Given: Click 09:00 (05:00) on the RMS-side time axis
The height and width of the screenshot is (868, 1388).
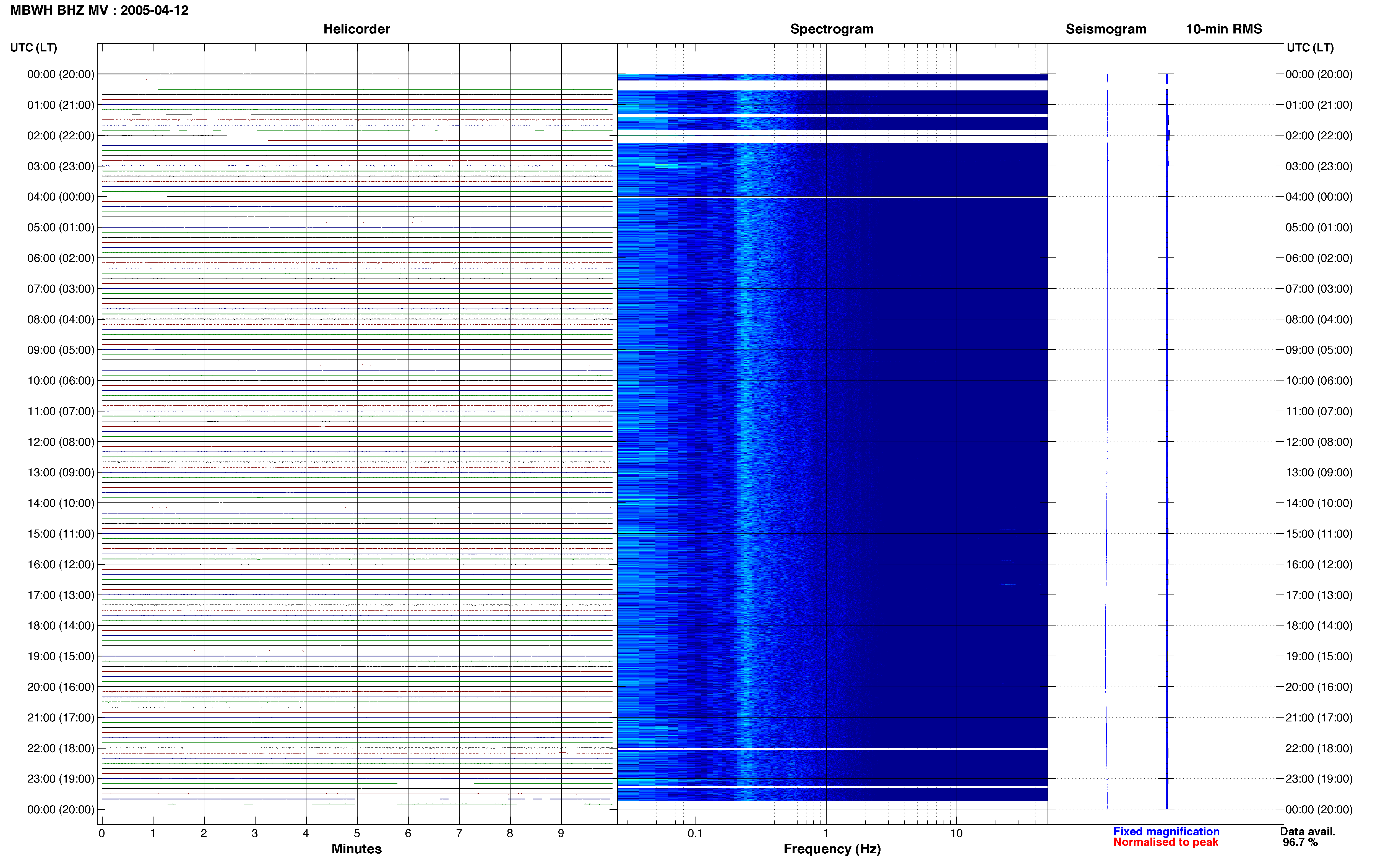Looking at the screenshot, I should click(1319, 350).
